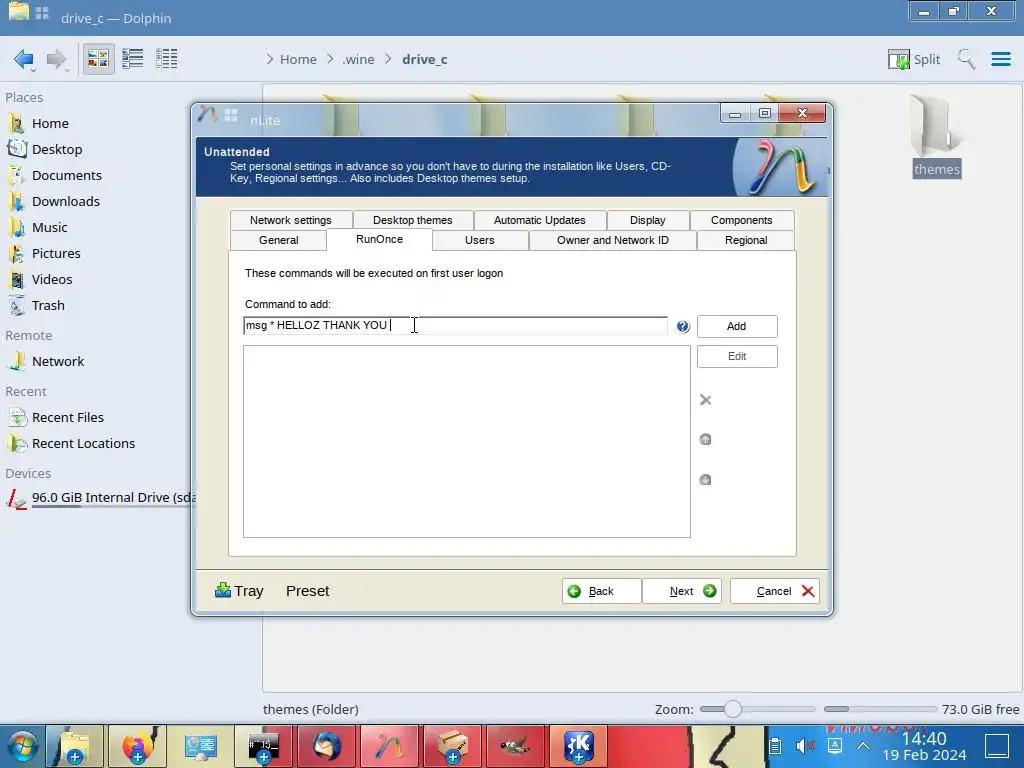Image resolution: width=1024 pixels, height=768 pixels.
Task: Open the Display tab
Action: click(x=648, y=220)
